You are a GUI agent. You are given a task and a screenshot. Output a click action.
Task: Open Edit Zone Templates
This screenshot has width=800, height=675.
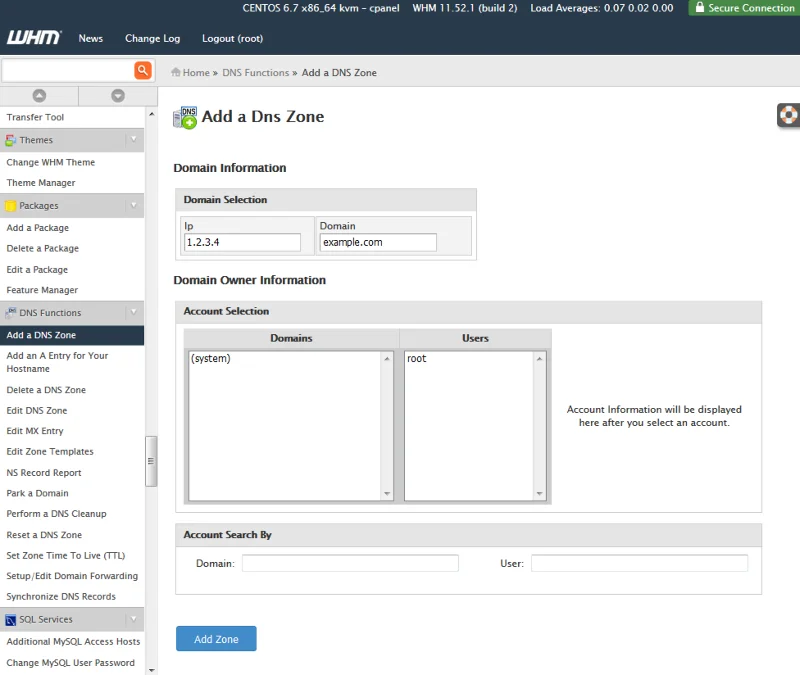point(50,452)
